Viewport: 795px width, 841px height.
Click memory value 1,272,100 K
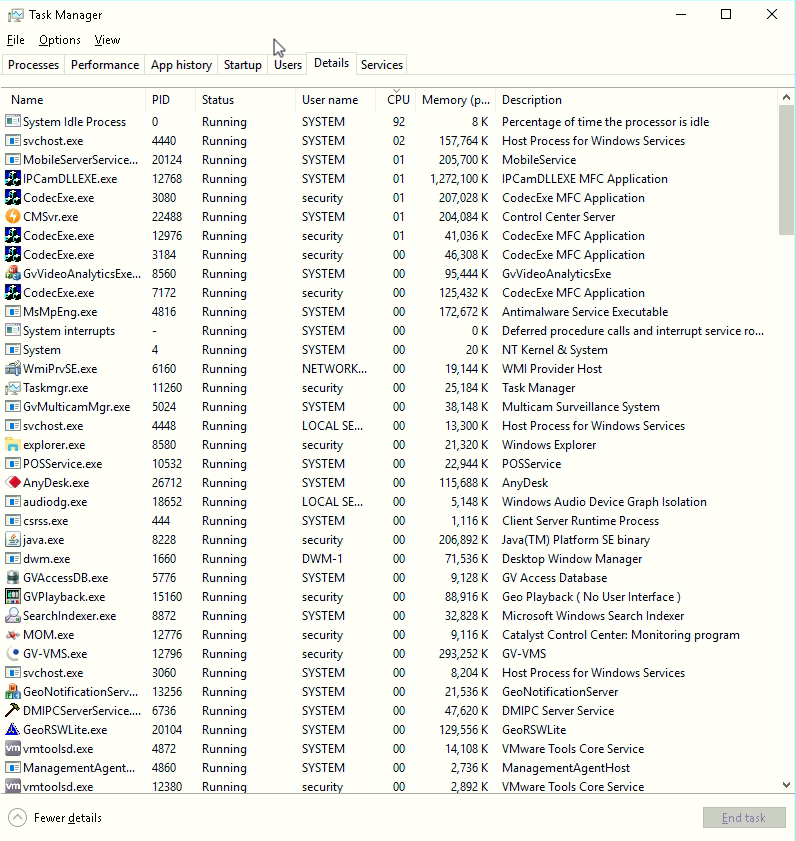(x=459, y=179)
